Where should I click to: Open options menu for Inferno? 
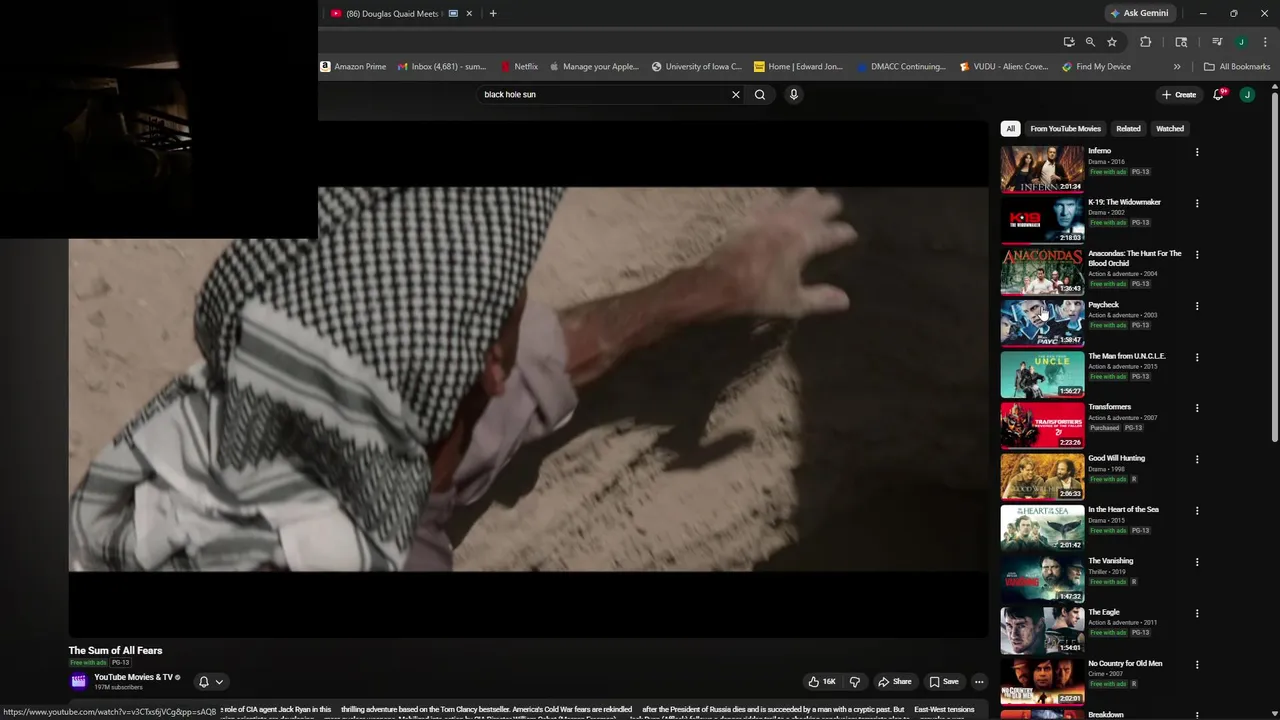pyautogui.click(x=1197, y=152)
